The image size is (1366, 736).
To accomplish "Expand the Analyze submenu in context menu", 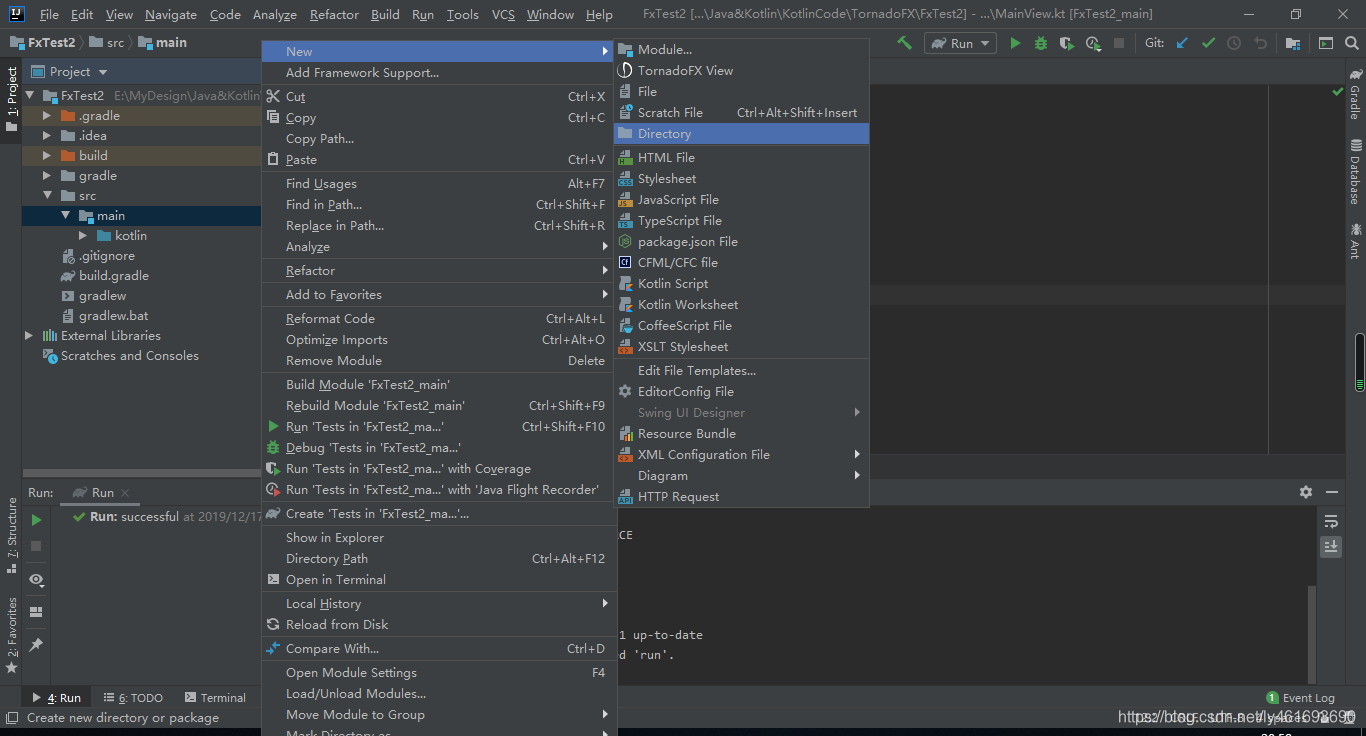I will tap(437, 247).
